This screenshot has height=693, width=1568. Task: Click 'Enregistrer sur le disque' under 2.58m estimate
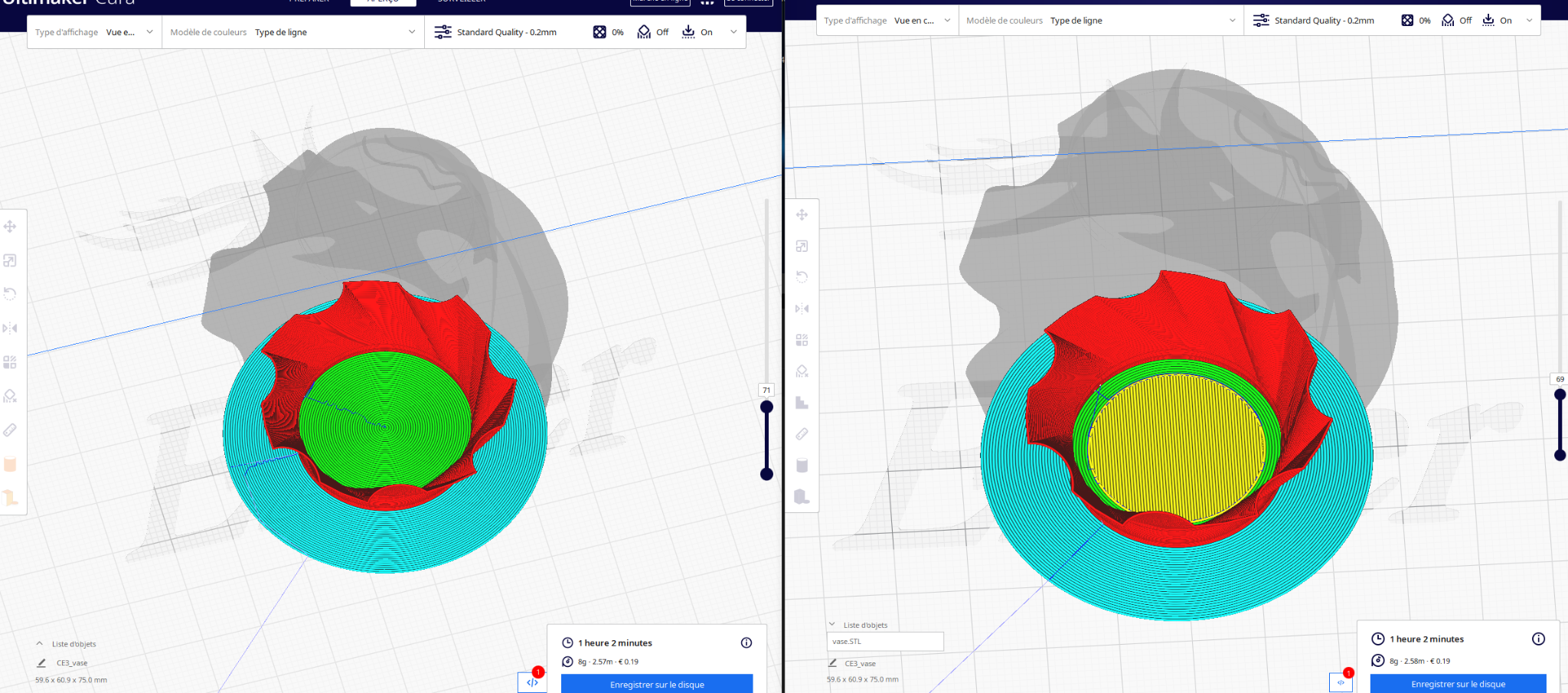[x=1458, y=684]
